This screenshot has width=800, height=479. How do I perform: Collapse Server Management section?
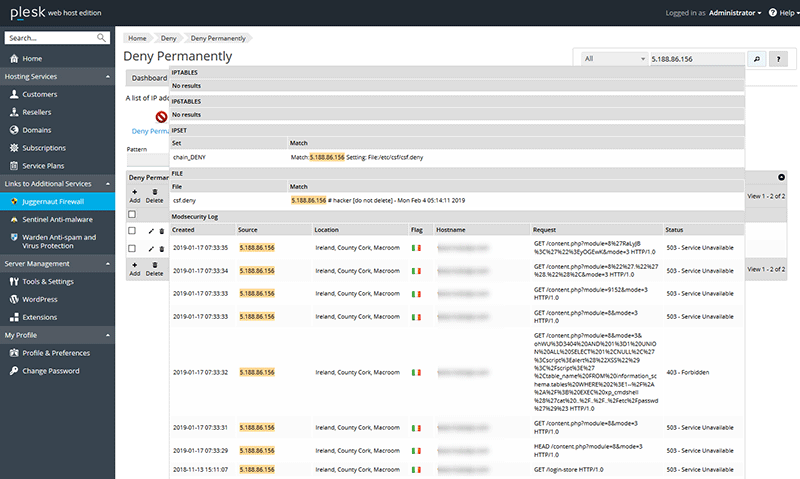click(x=108, y=264)
